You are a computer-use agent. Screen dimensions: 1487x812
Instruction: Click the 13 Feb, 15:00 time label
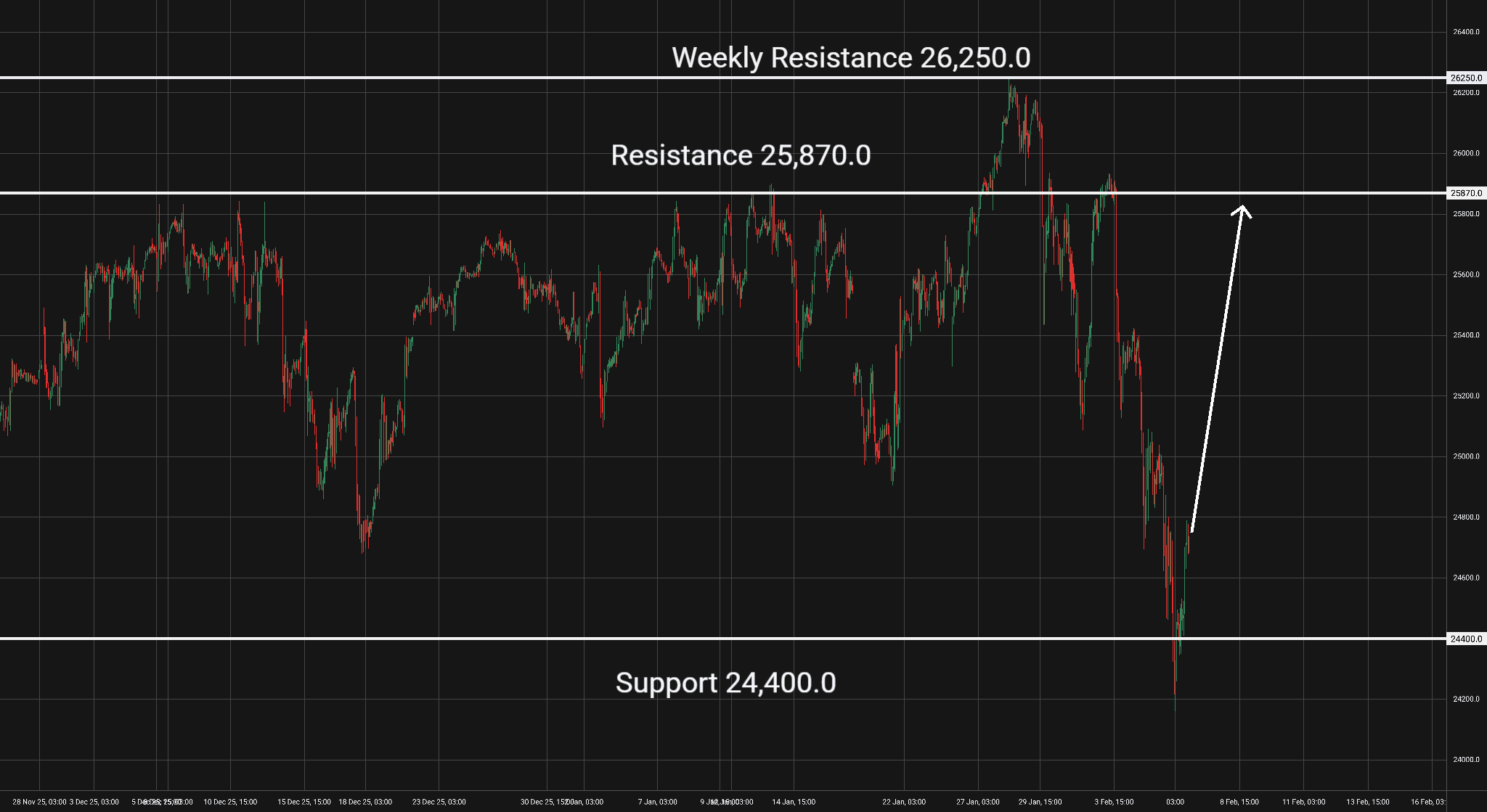(1368, 802)
